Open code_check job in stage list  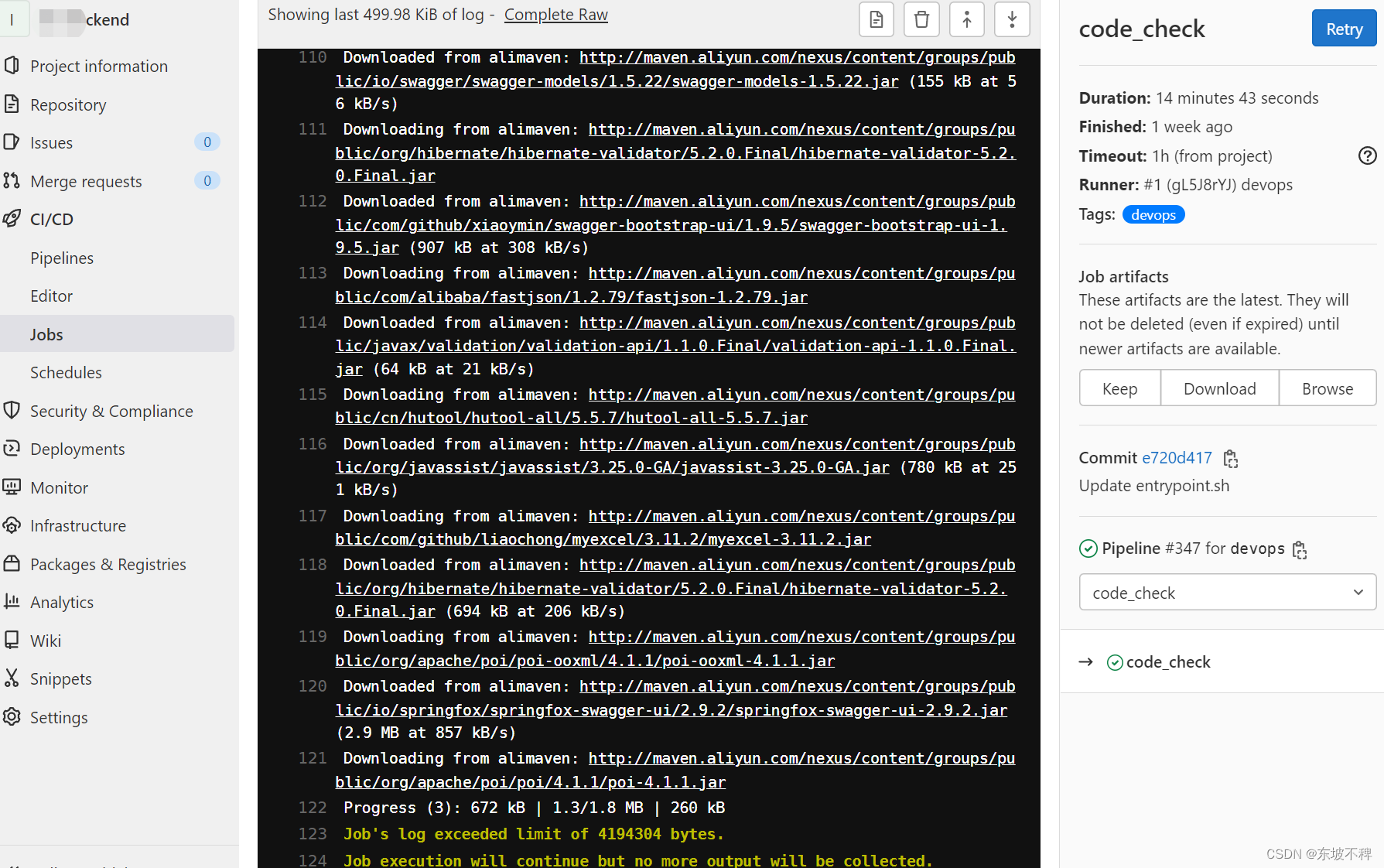coord(1168,662)
